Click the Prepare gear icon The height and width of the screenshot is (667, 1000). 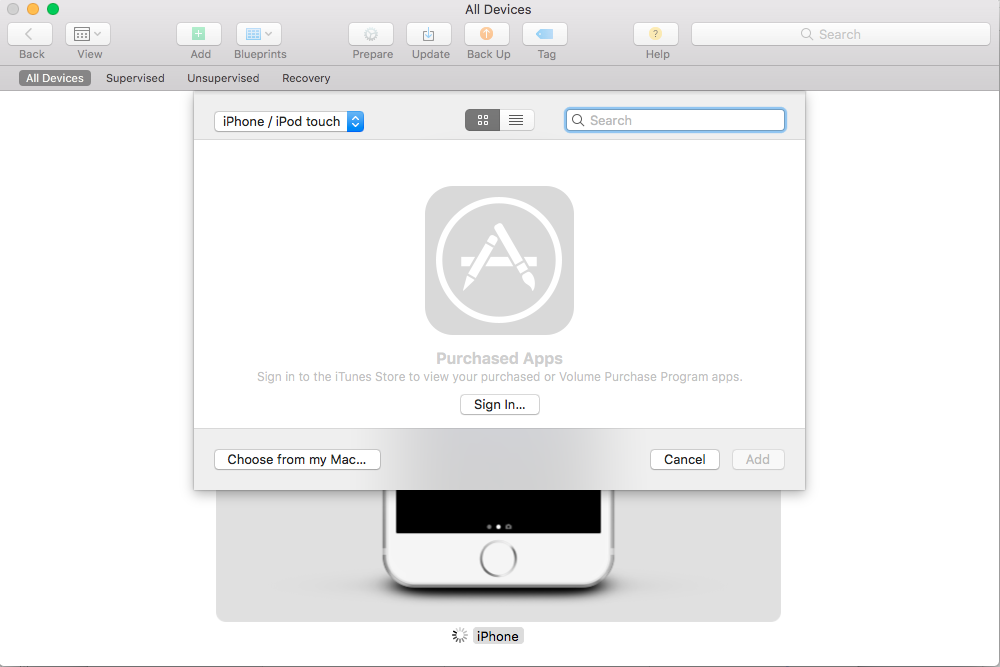(x=371, y=34)
